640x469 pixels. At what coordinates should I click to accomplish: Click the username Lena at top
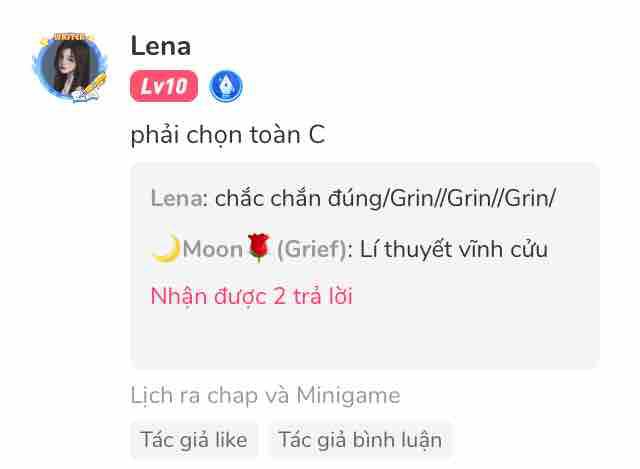[160, 46]
